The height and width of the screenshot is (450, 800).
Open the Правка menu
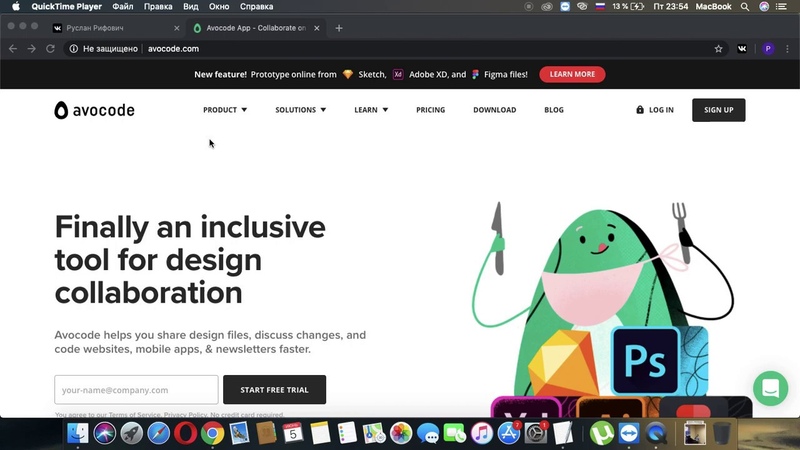[x=158, y=7]
